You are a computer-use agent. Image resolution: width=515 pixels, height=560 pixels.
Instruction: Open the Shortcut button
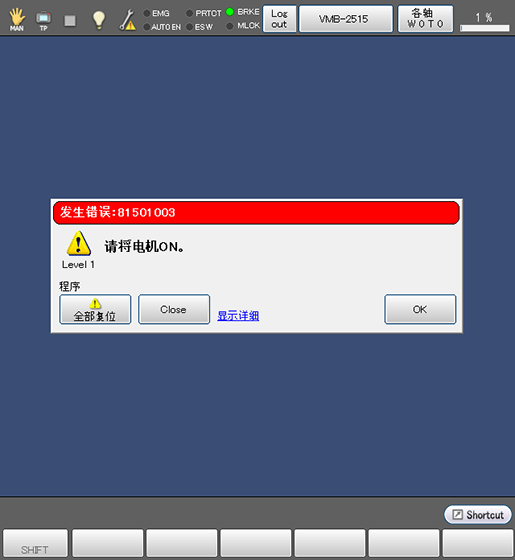point(478,515)
